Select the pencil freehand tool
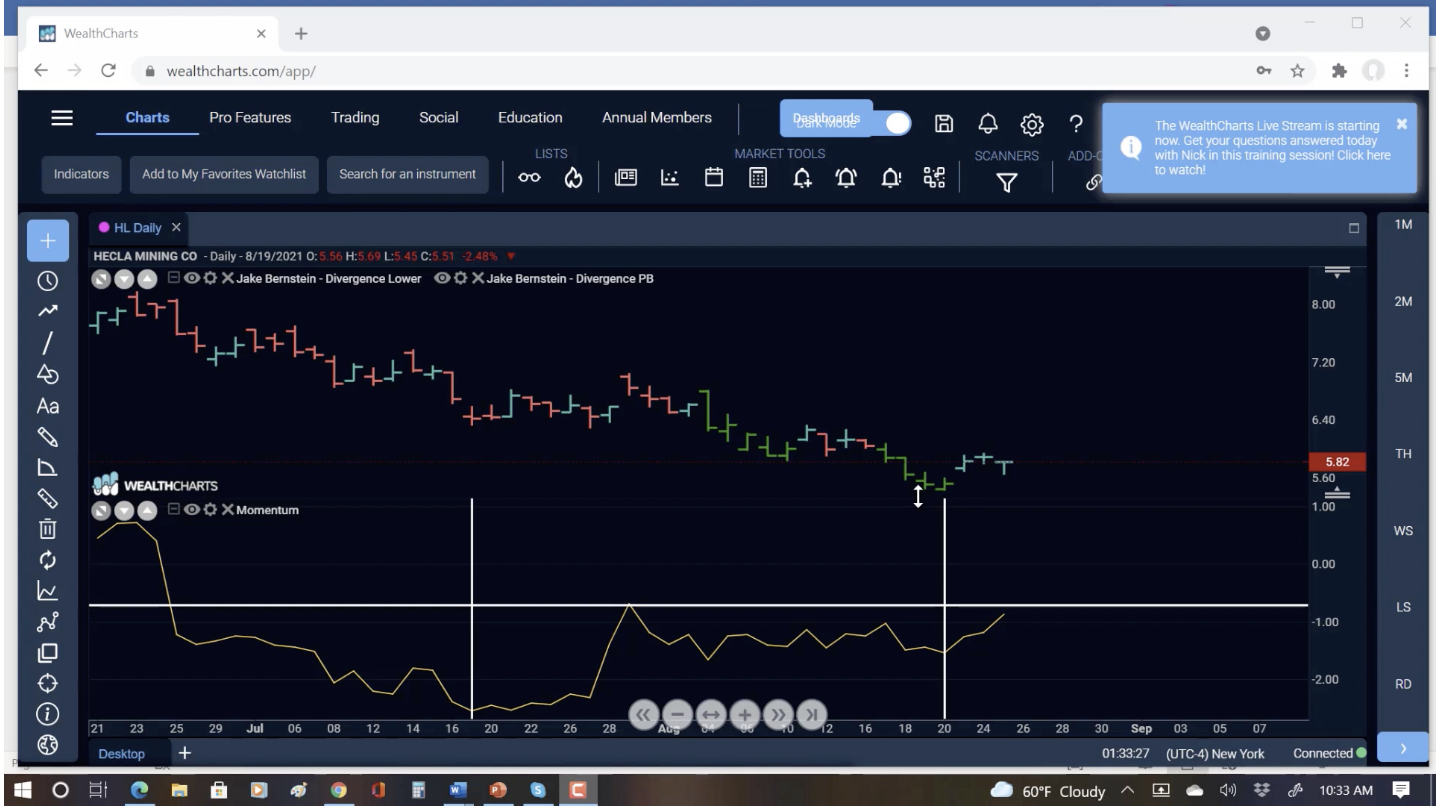 pos(47,437)
